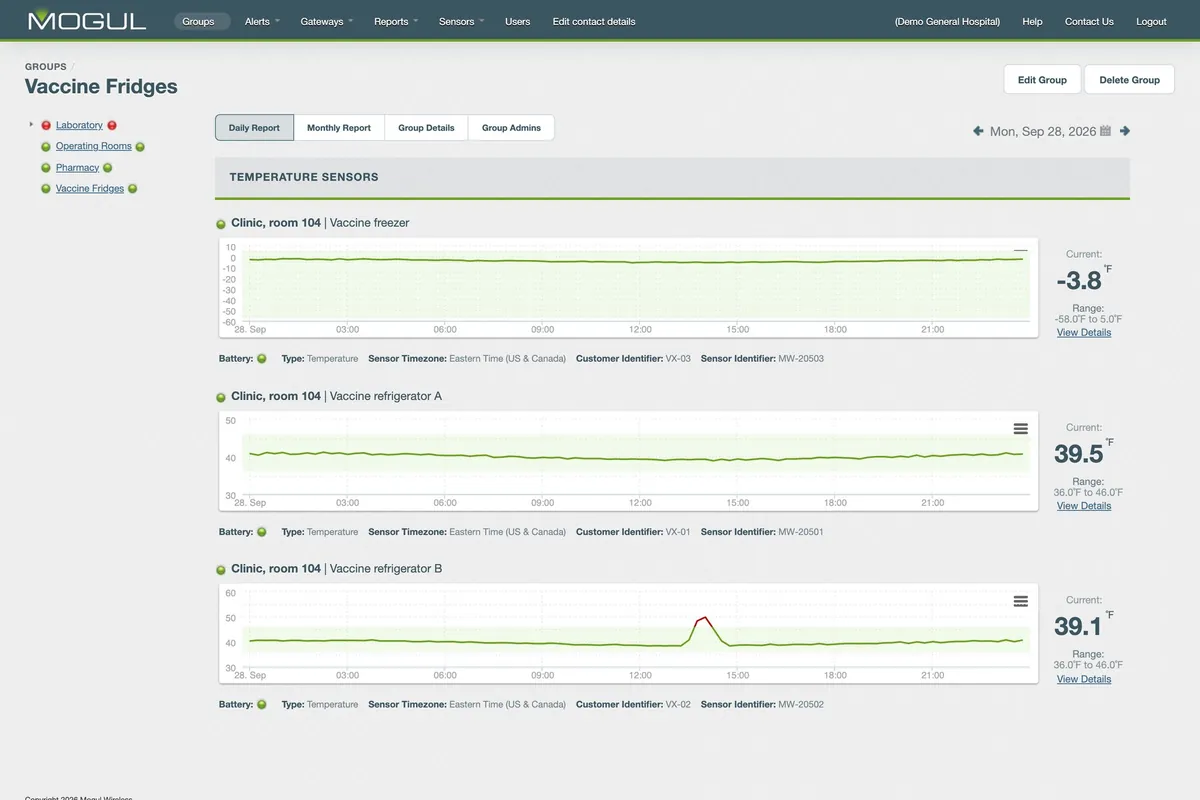Click the Vaccine freezer temperature chart
1200x800 pixels.
[x=628, y=289]
